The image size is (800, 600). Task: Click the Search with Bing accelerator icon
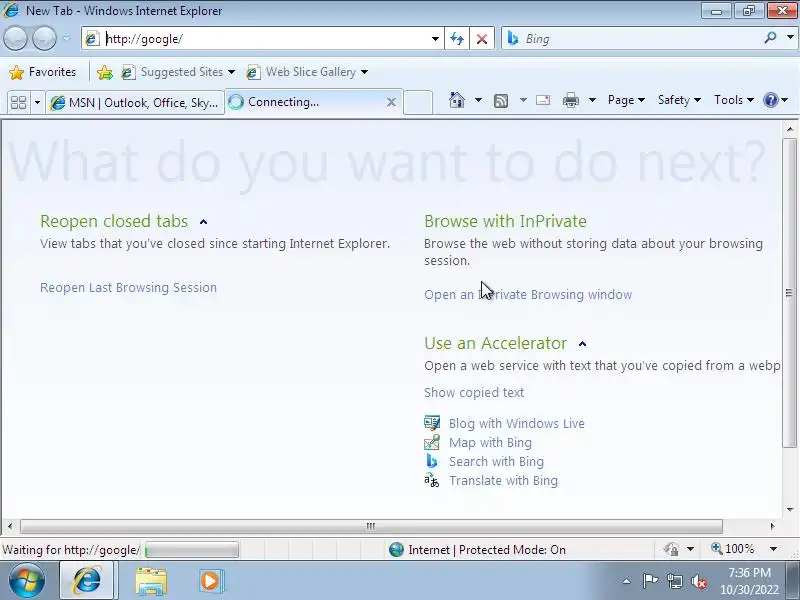[432, 461]
